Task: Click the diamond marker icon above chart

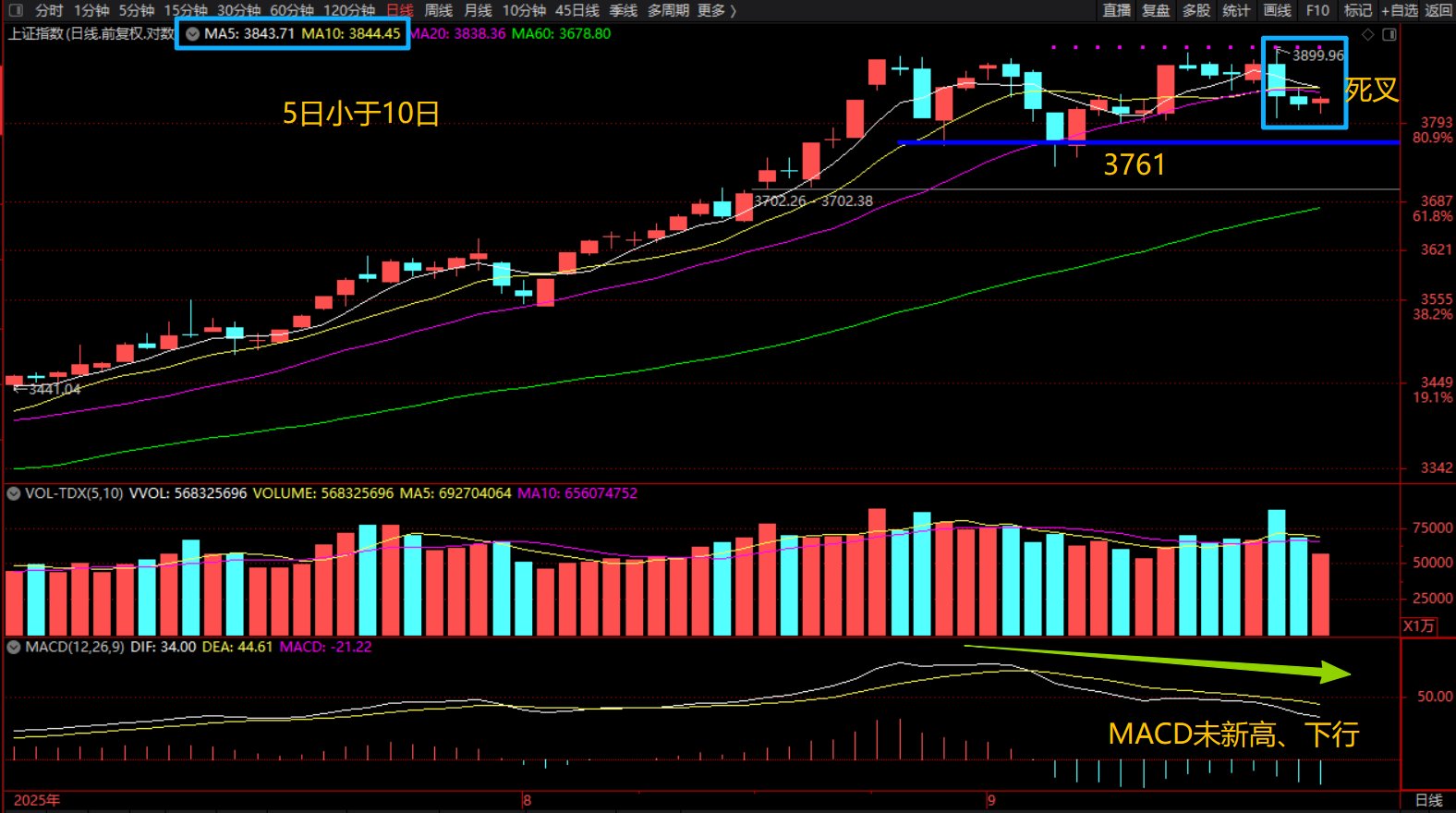Action: coord(1368,34)
